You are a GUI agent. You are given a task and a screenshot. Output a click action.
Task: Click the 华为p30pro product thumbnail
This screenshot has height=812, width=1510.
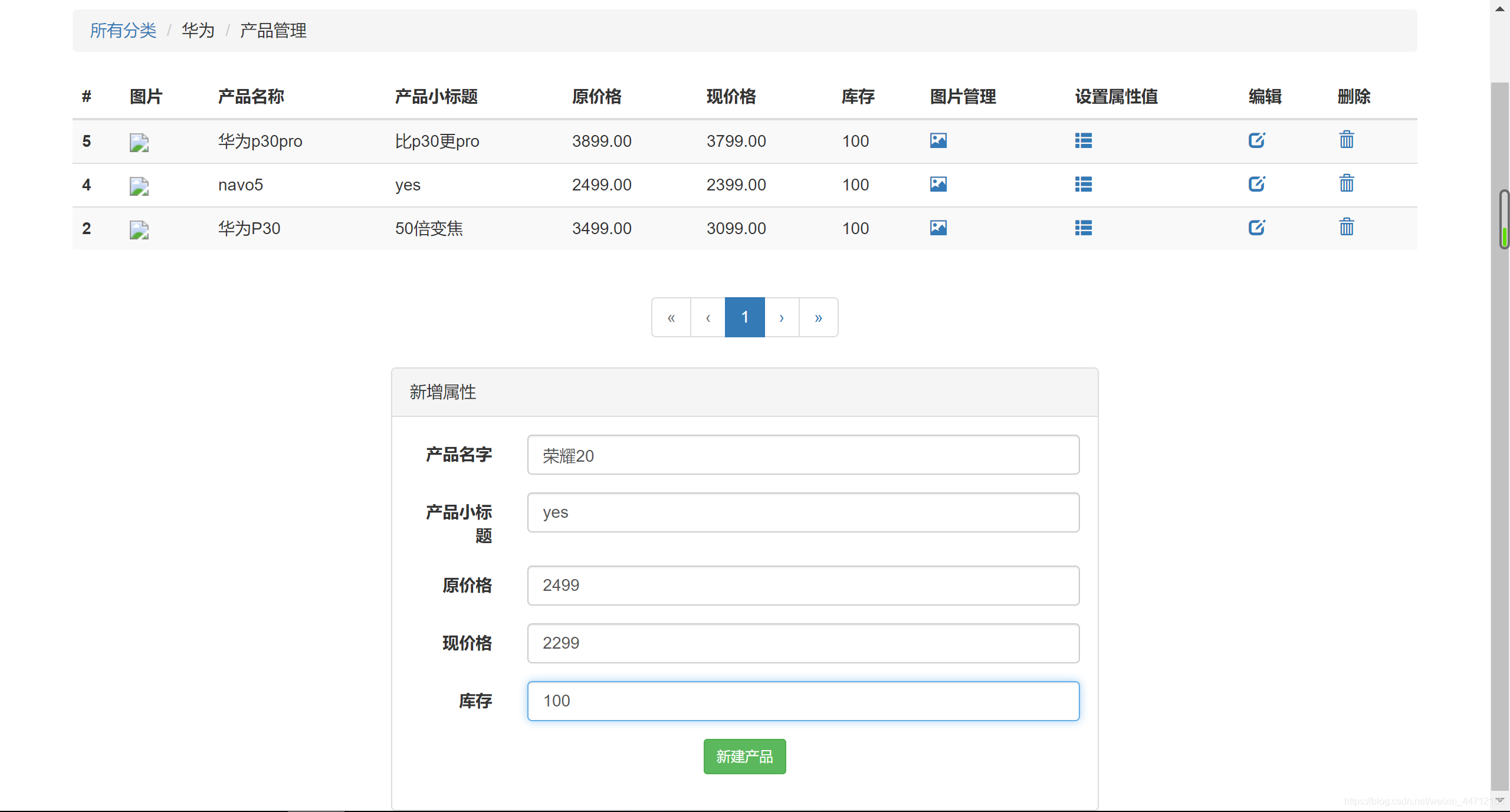139,143
